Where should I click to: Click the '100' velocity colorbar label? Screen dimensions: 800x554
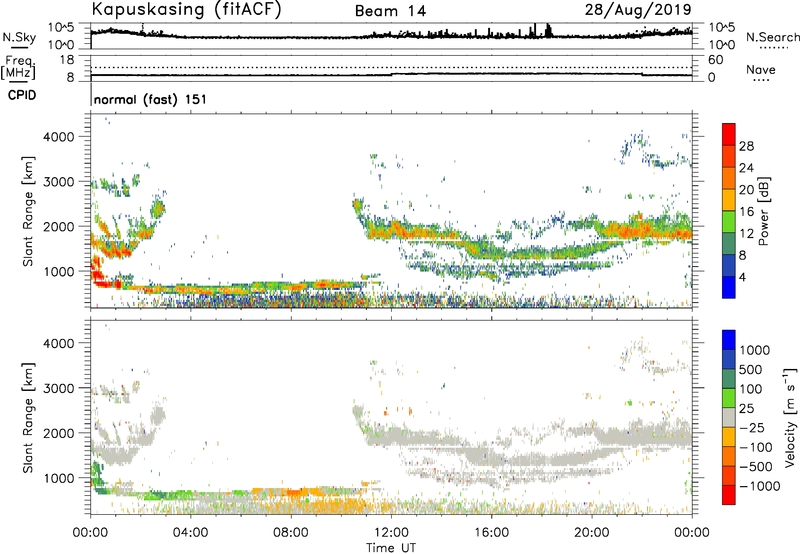click(x=749, y=389)
